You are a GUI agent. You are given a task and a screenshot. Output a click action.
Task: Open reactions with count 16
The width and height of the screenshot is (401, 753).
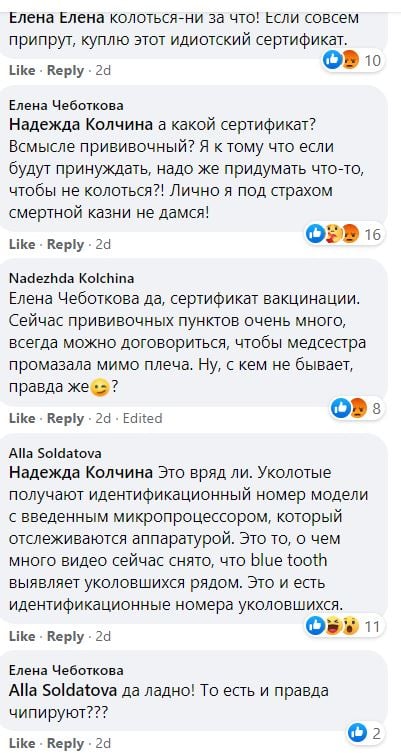(x=345, y=234)
